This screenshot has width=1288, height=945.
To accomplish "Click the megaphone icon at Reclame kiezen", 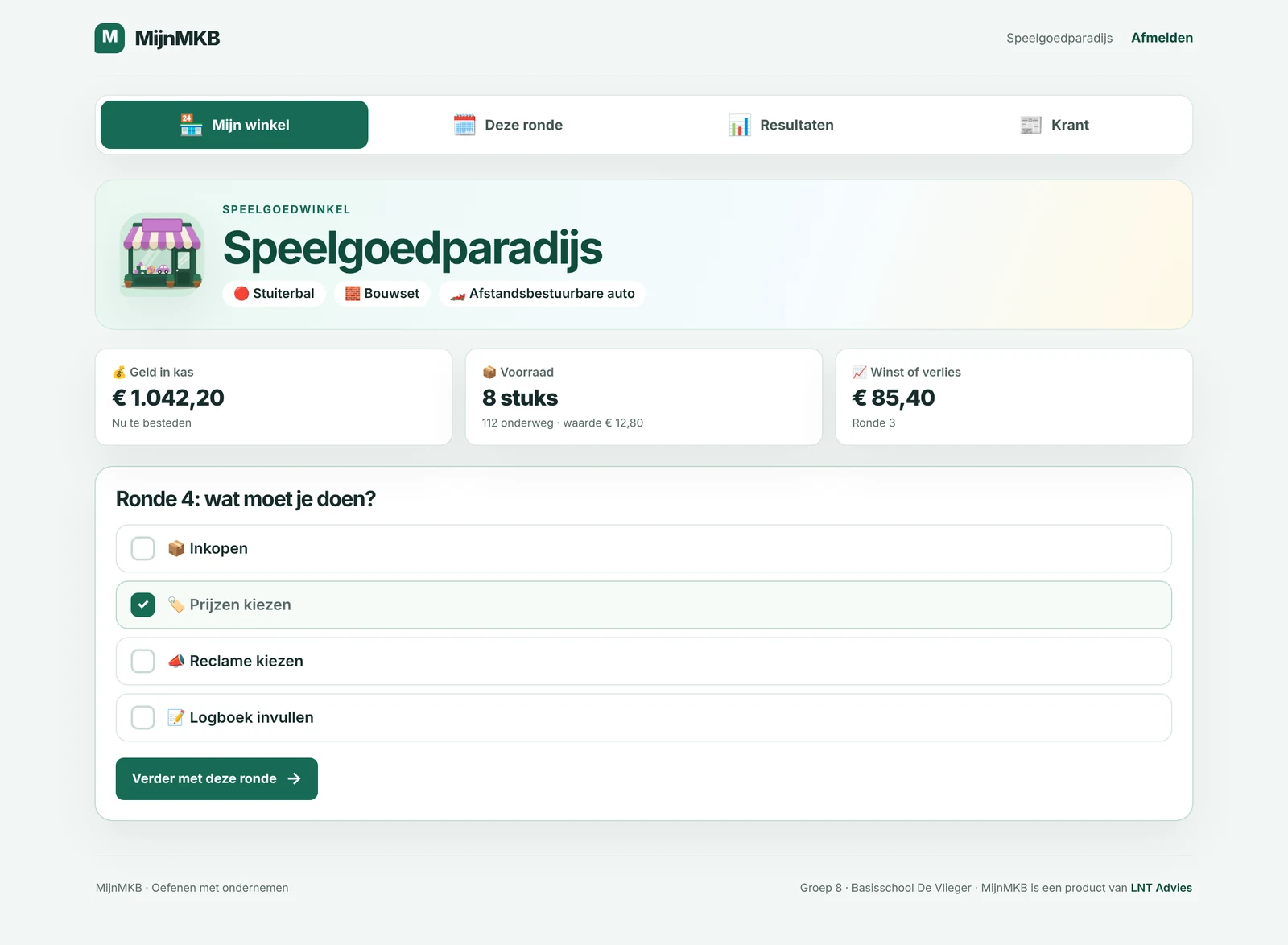I will (x=176, y=661).
